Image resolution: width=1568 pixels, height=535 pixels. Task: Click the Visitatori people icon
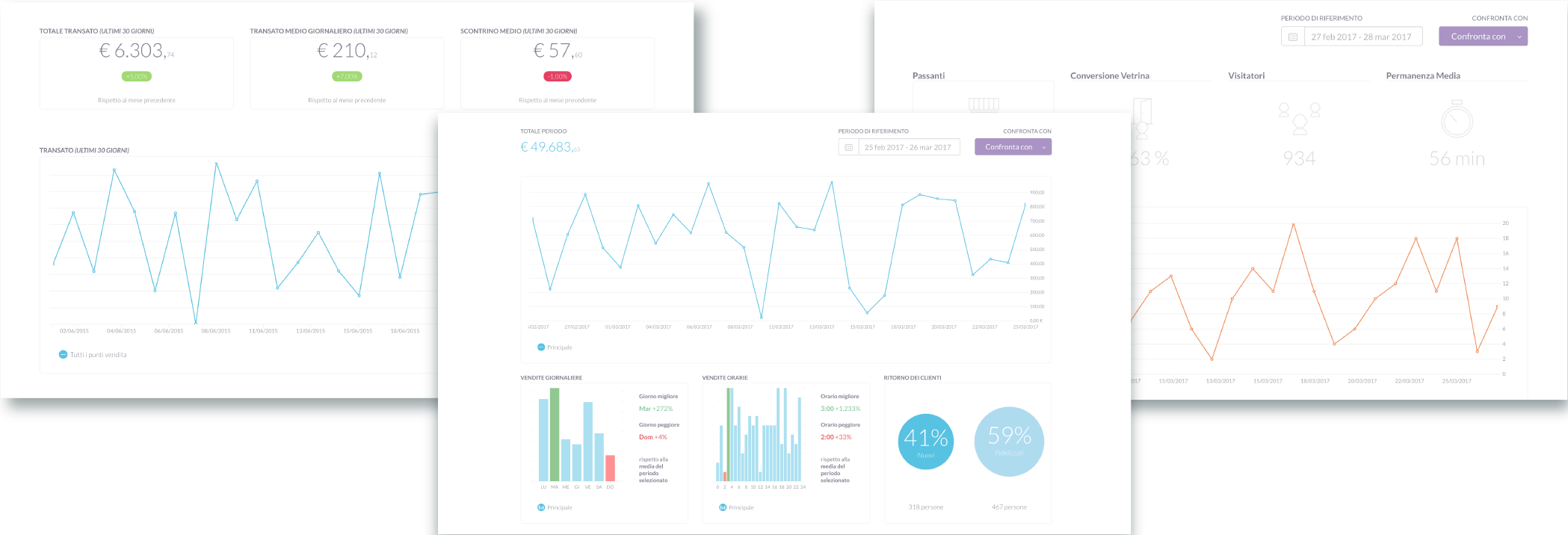(x=1300, y=119)
